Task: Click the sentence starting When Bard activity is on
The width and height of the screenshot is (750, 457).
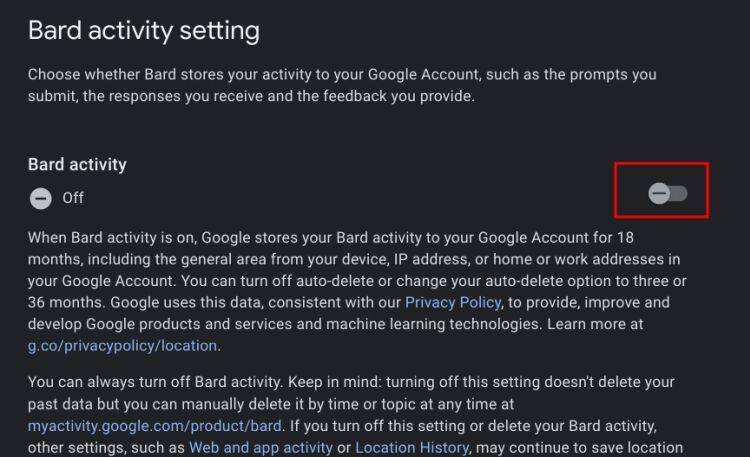Action: pyautogui.click(x=200, y=237)
